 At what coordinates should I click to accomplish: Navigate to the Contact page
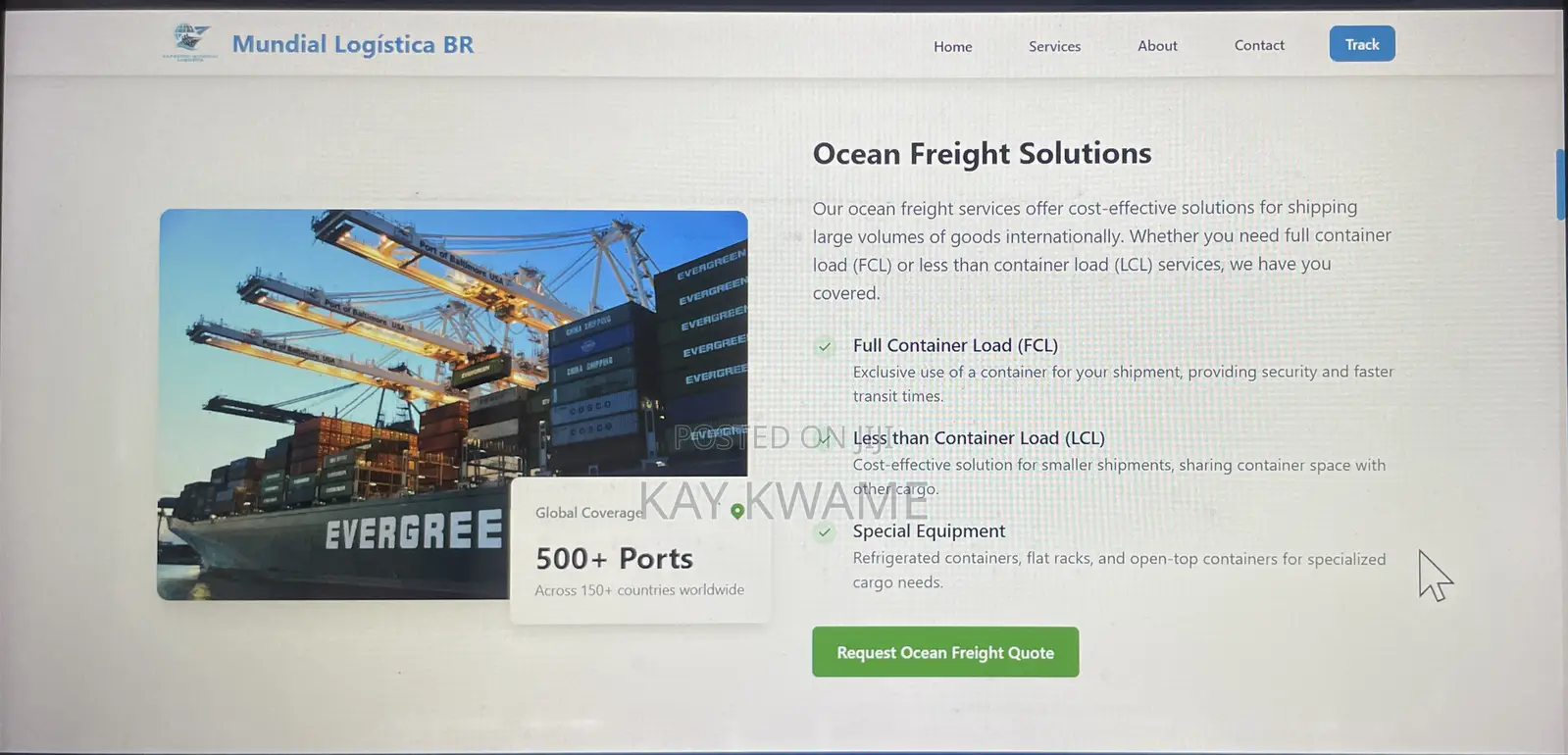pos(1259,45)
